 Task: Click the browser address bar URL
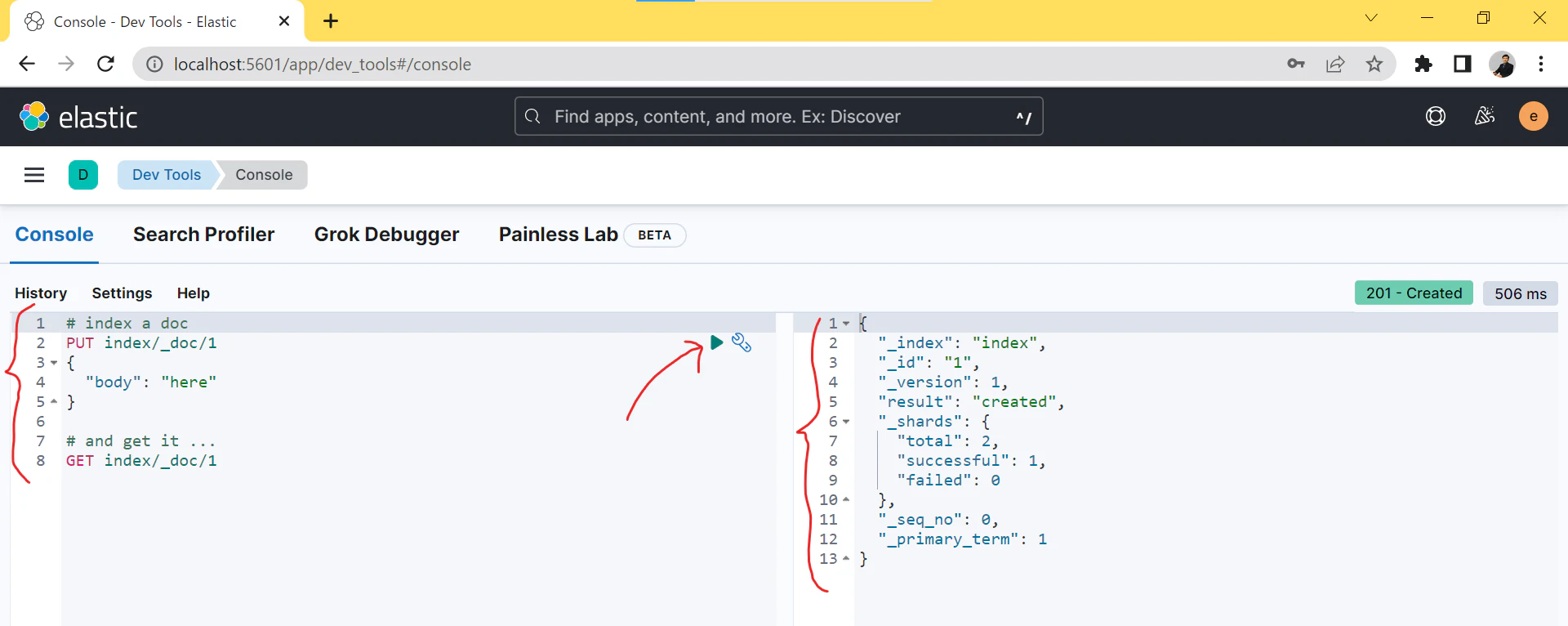tap(323, 64)
